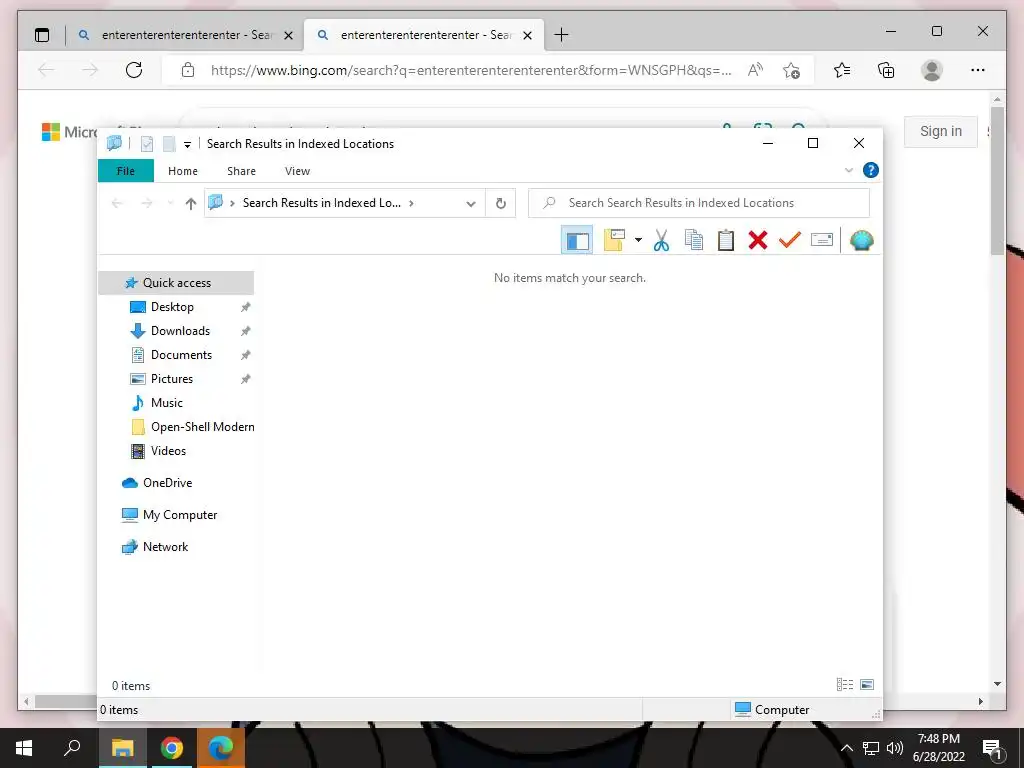Open Edge Settings and more menu
Screen dimensions: 1024x768
click(978, 71)
